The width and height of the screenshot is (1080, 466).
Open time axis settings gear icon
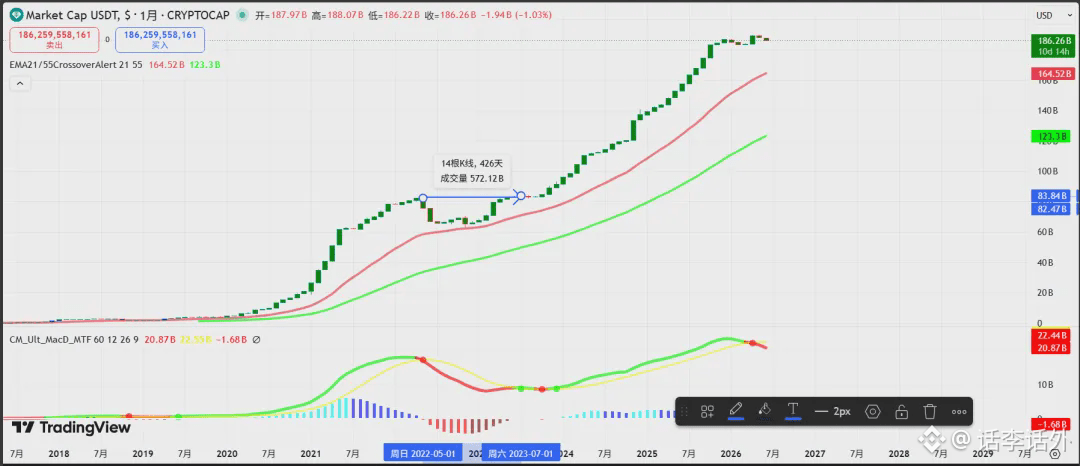point(1055,454)
